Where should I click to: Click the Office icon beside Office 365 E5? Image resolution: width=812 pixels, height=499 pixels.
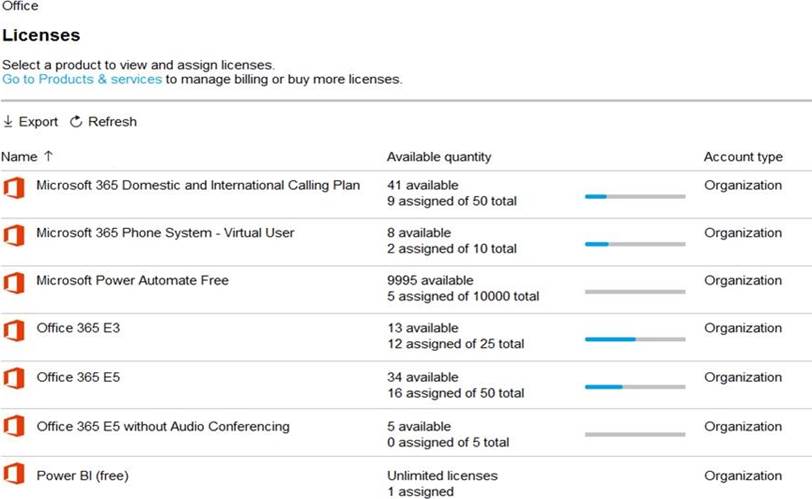pyautogui.click(x=13, y=379)
